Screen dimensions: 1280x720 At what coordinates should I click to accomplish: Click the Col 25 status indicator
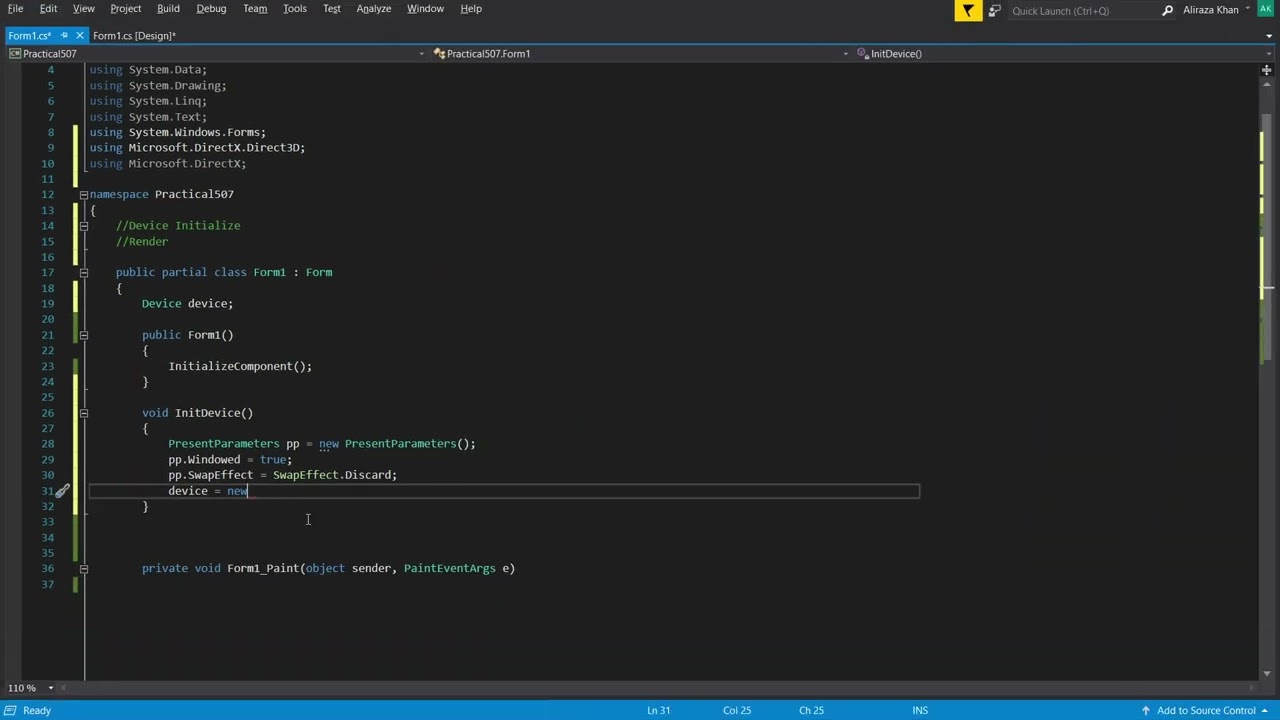pyautogui.click(x=737, y=710)
